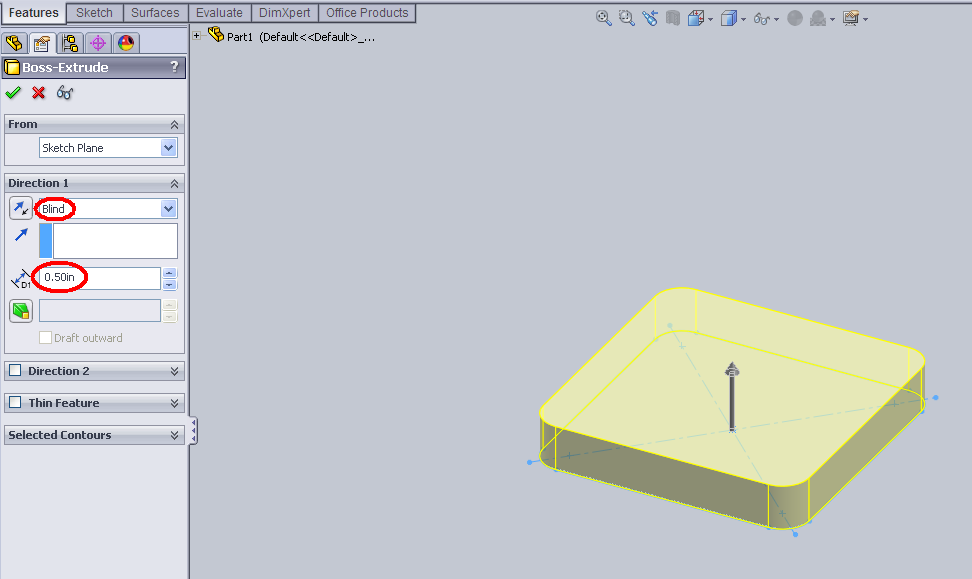Enable the Direction 2 checkbox
The height and width of the screenshot is (579, 972).
click(15, 370)
